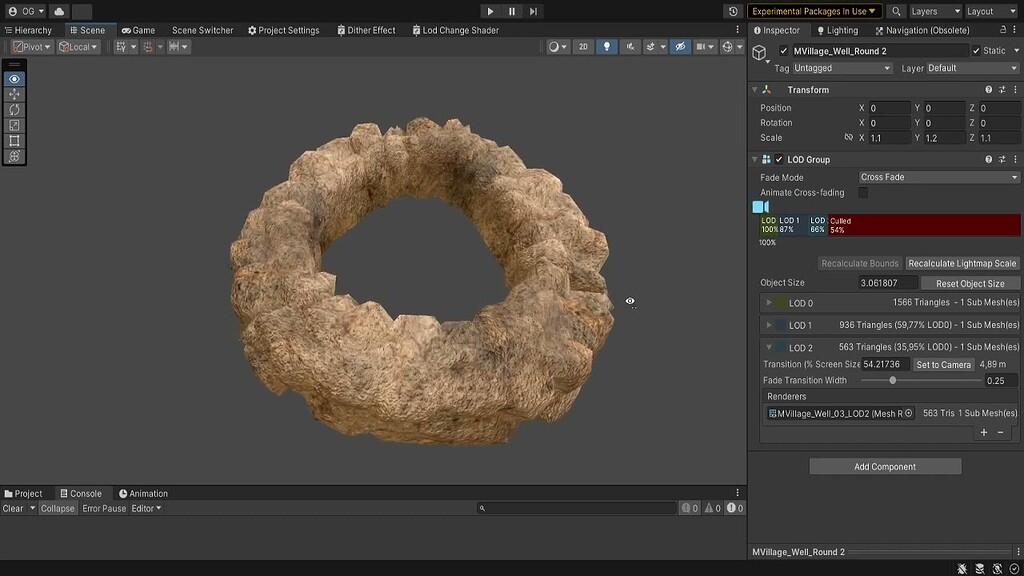The image size is (1024, 576).
Task: Select the Rect Transform tool
Action: [14, 141]
